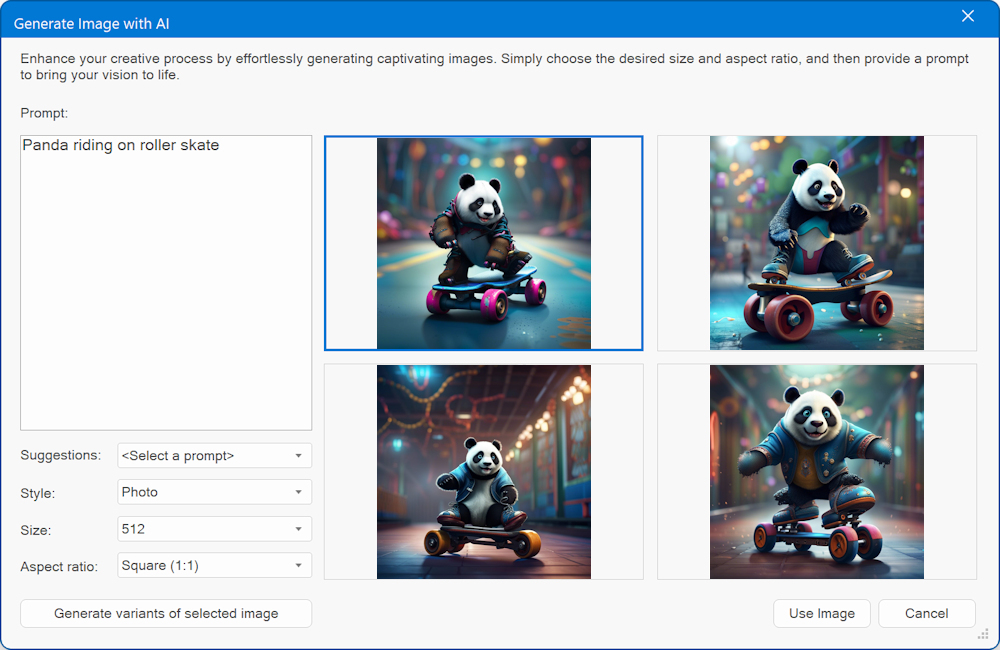The image size is (1000, 650).
Task: Expand the Style dropdown showing Photo
Action: (x=214, y=492)
